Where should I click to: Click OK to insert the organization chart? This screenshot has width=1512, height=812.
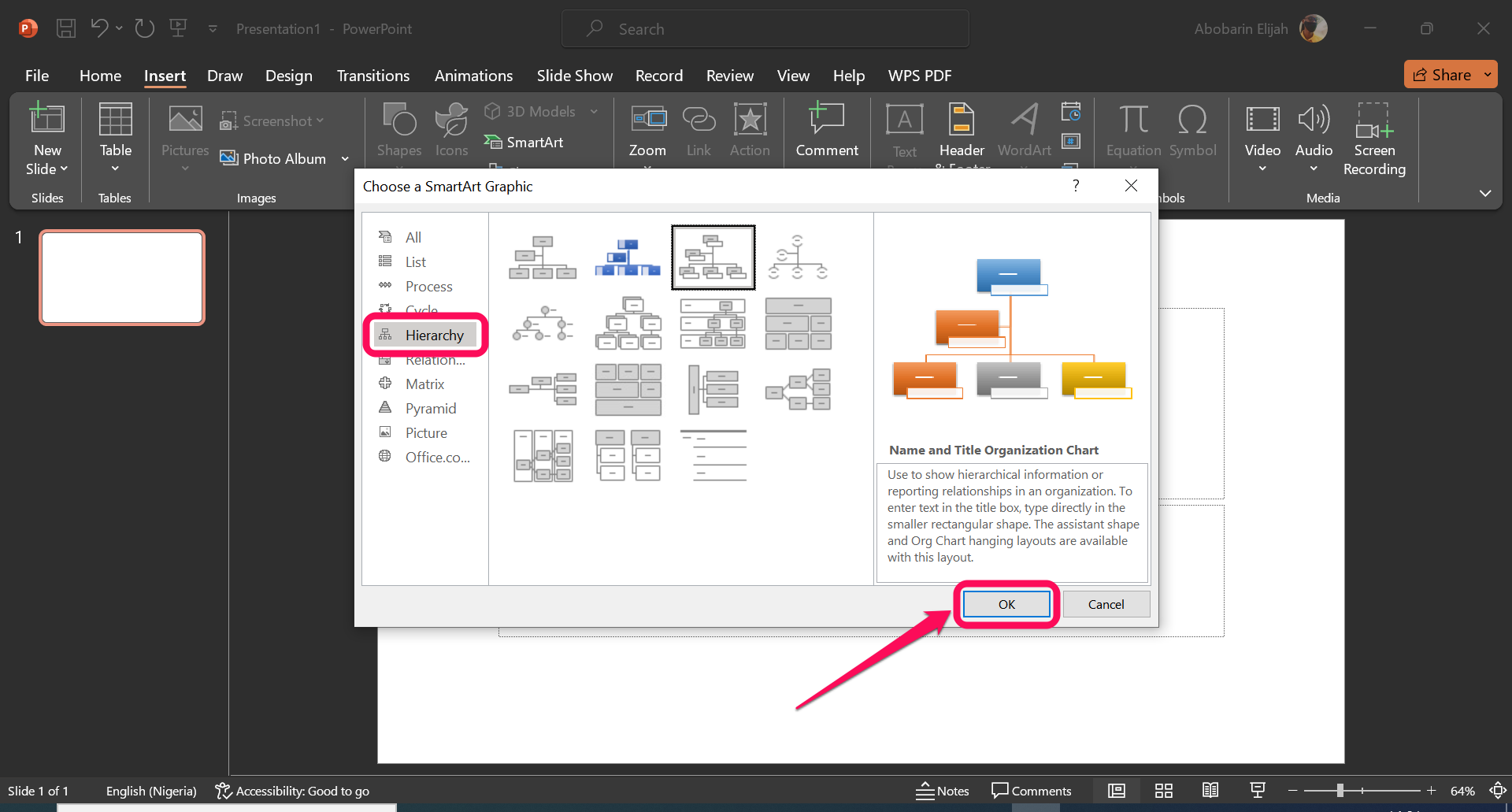1006,604
